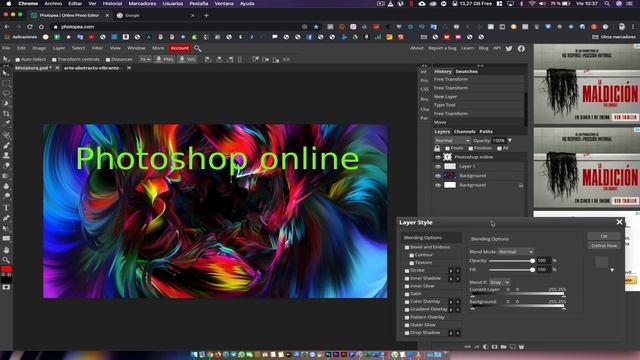This screenshot has height=360, width=640.
Task: Enable Distances checkbox
Action: point(108,60)
